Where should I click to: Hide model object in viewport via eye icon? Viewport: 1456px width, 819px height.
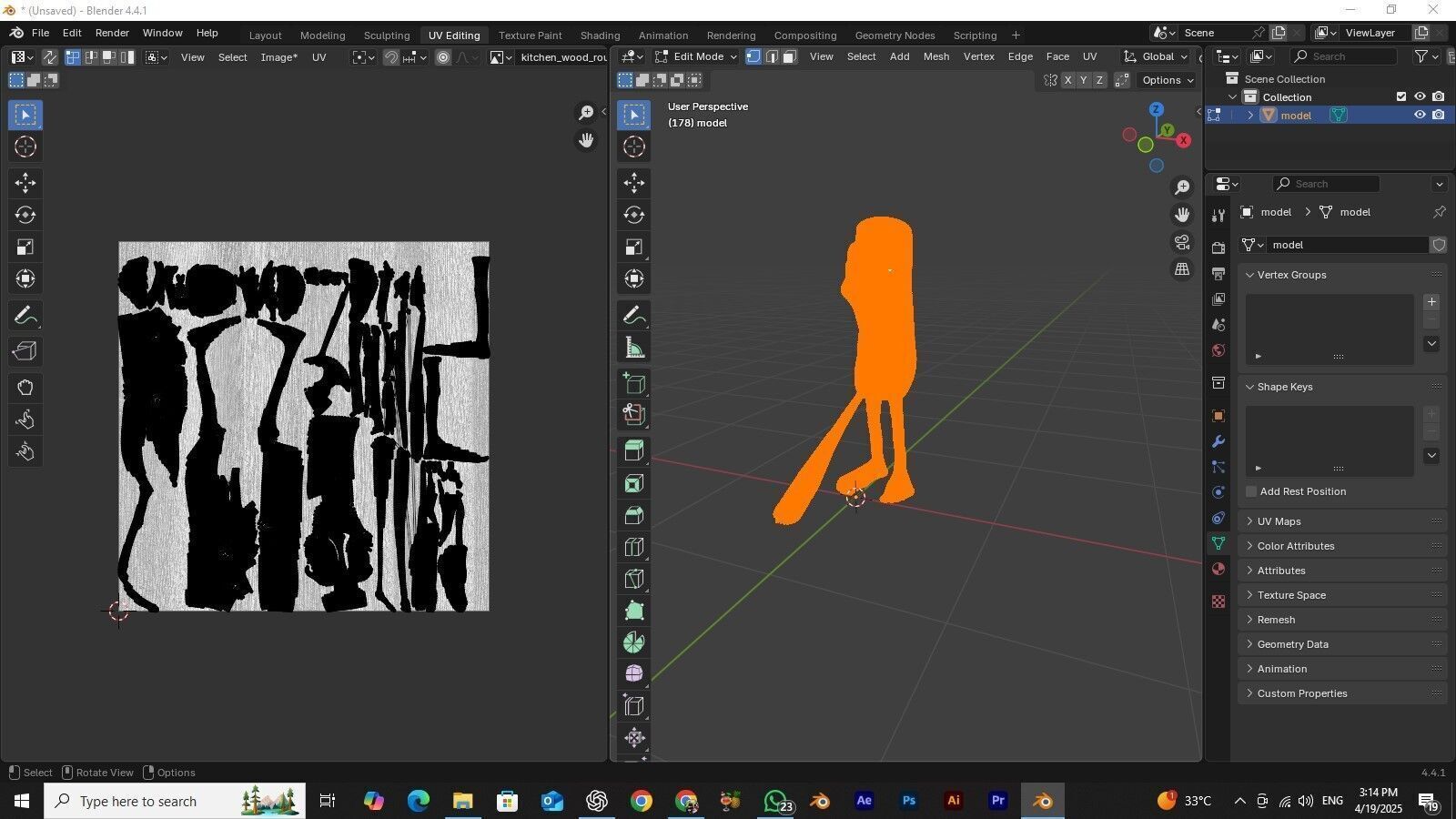coord(1420,115)
